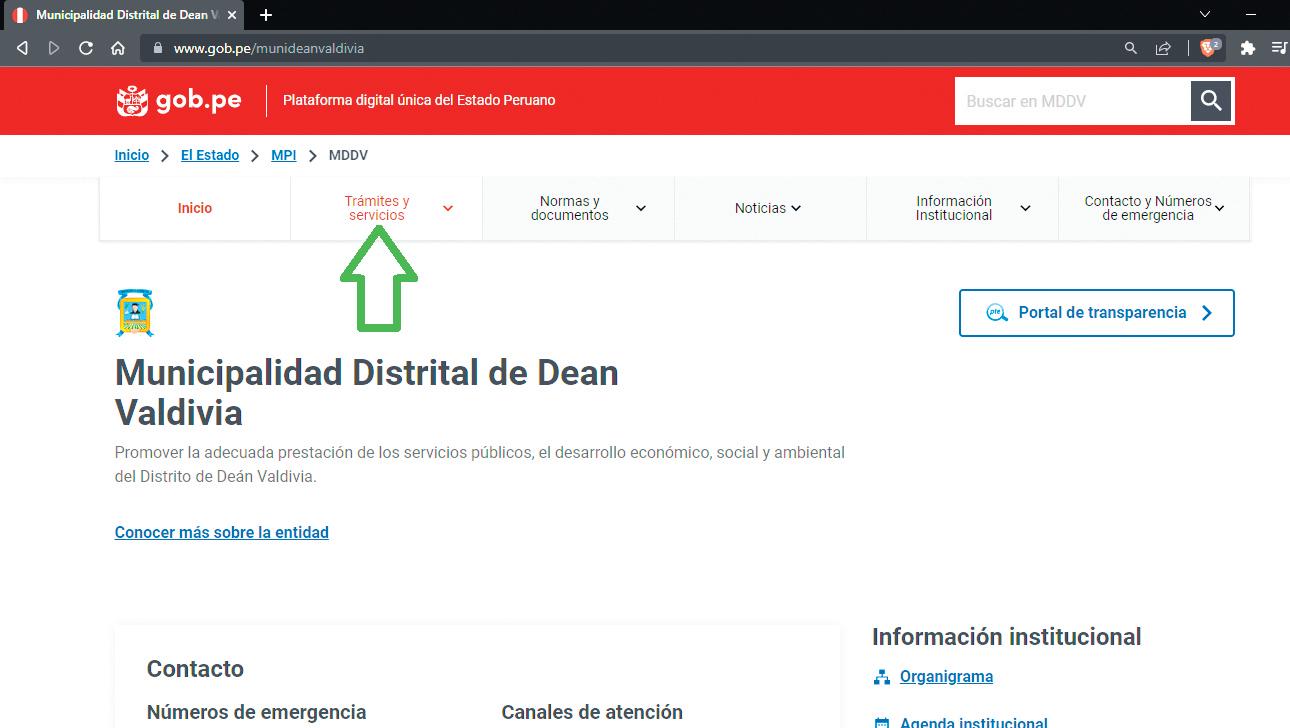Expand Contacto y Números de emergencia chevron

tap(1220, 208)
